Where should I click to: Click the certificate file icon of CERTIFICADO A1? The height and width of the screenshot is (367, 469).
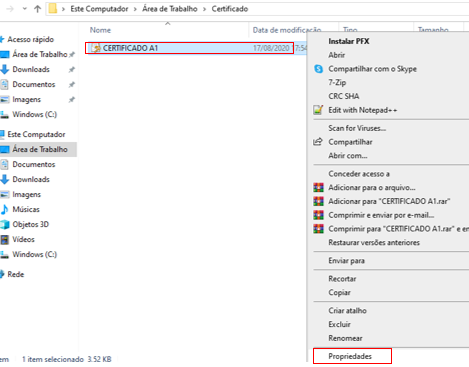(x=96, y=48)
